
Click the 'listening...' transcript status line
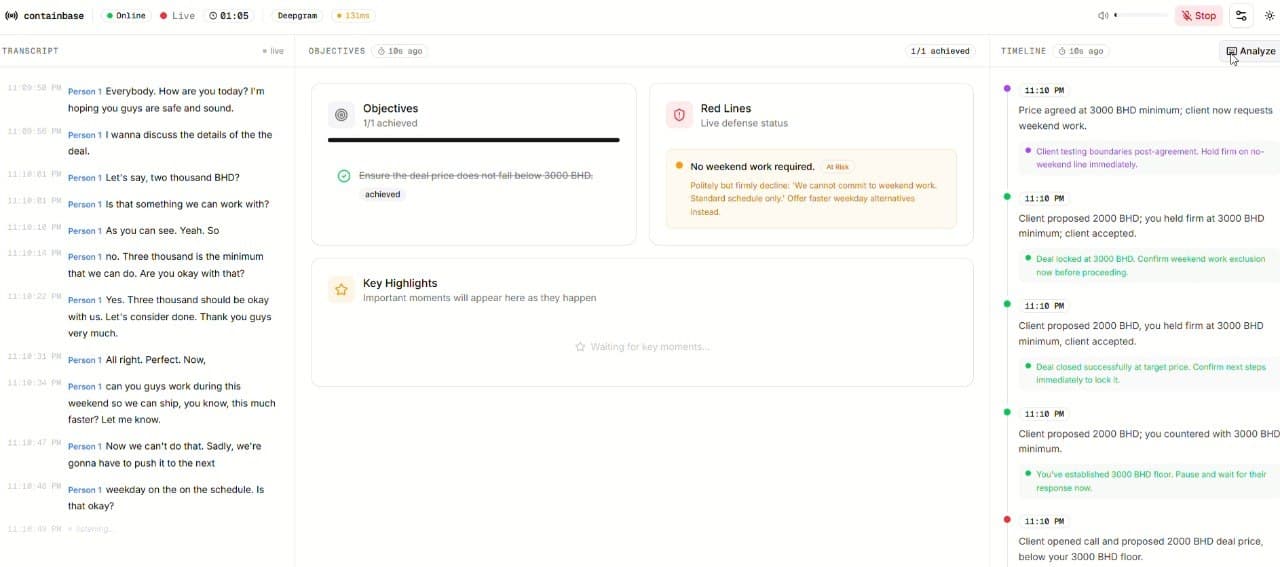(x=90, y=529)
